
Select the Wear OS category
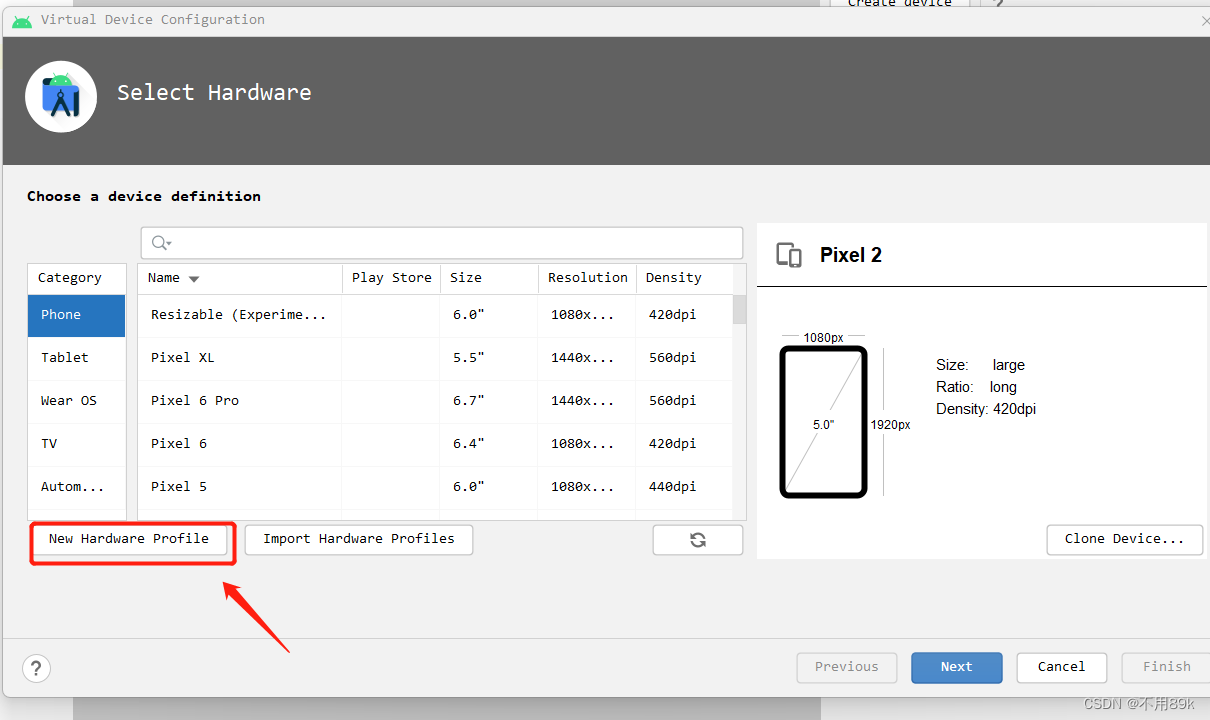(77, 401)
